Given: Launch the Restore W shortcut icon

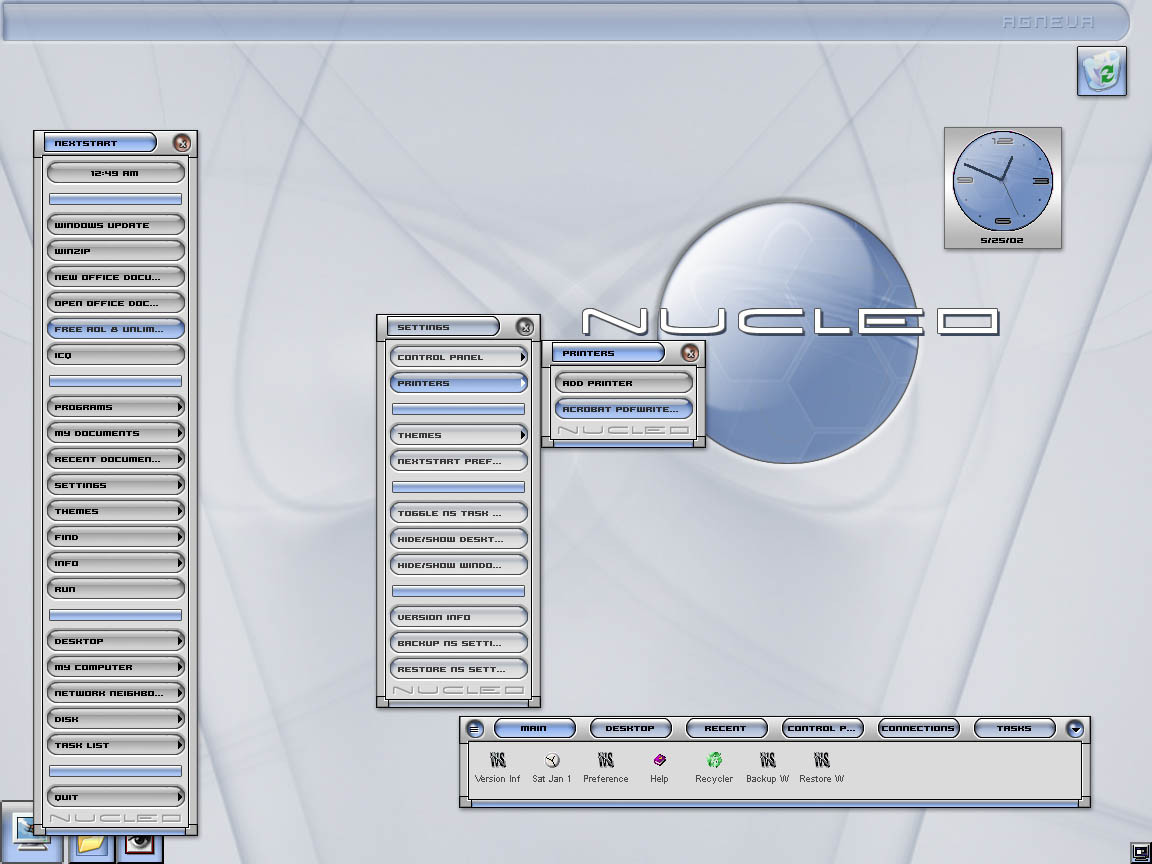Looking at the screenshot, I should coord(821,762).
